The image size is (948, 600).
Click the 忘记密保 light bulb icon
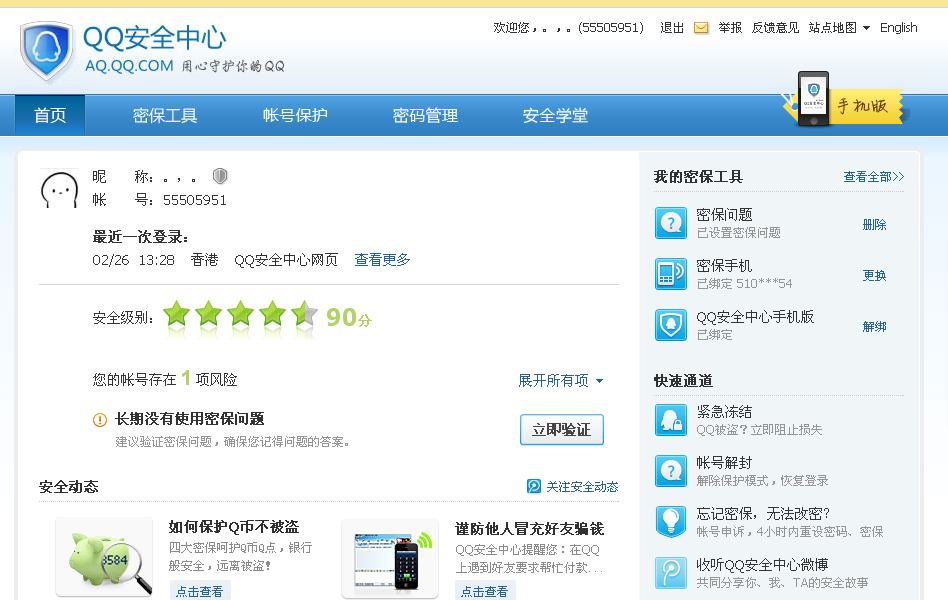coord(670,522)
